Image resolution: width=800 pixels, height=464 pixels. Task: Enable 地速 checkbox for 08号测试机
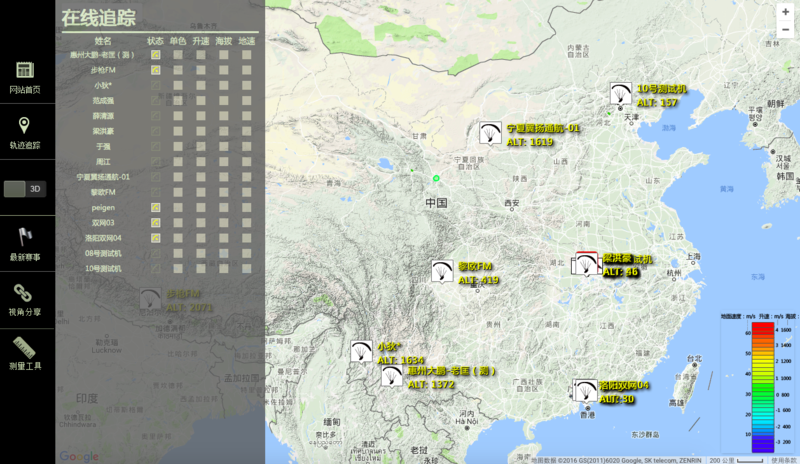pos(246,253)
